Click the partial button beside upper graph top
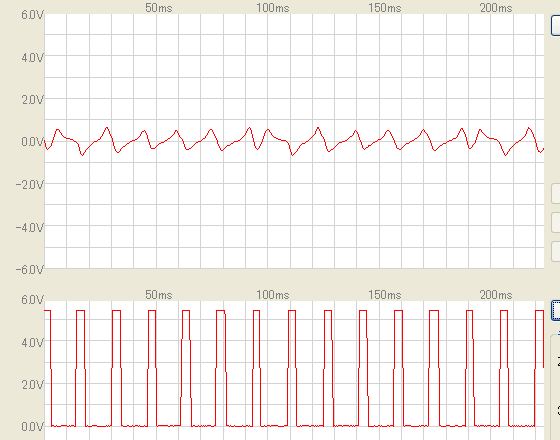 coord(555,25)
